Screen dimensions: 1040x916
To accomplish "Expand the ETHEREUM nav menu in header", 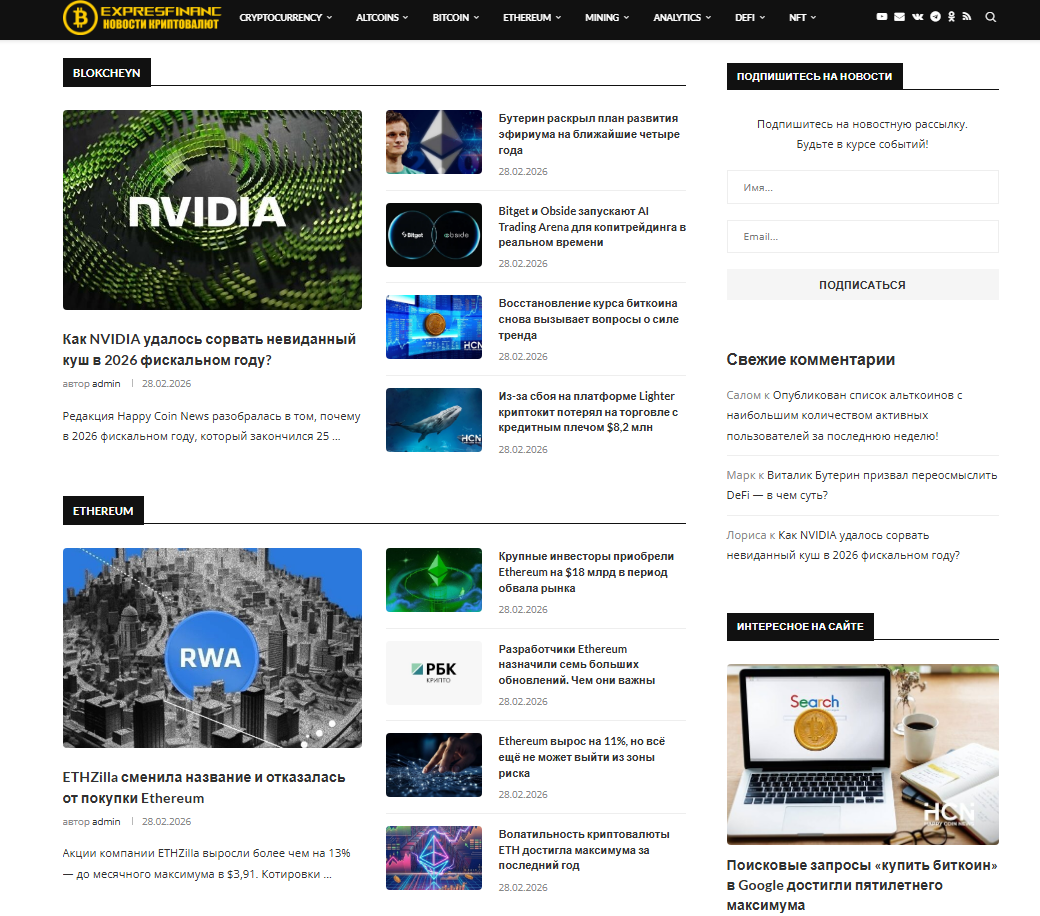I will 531,17.
